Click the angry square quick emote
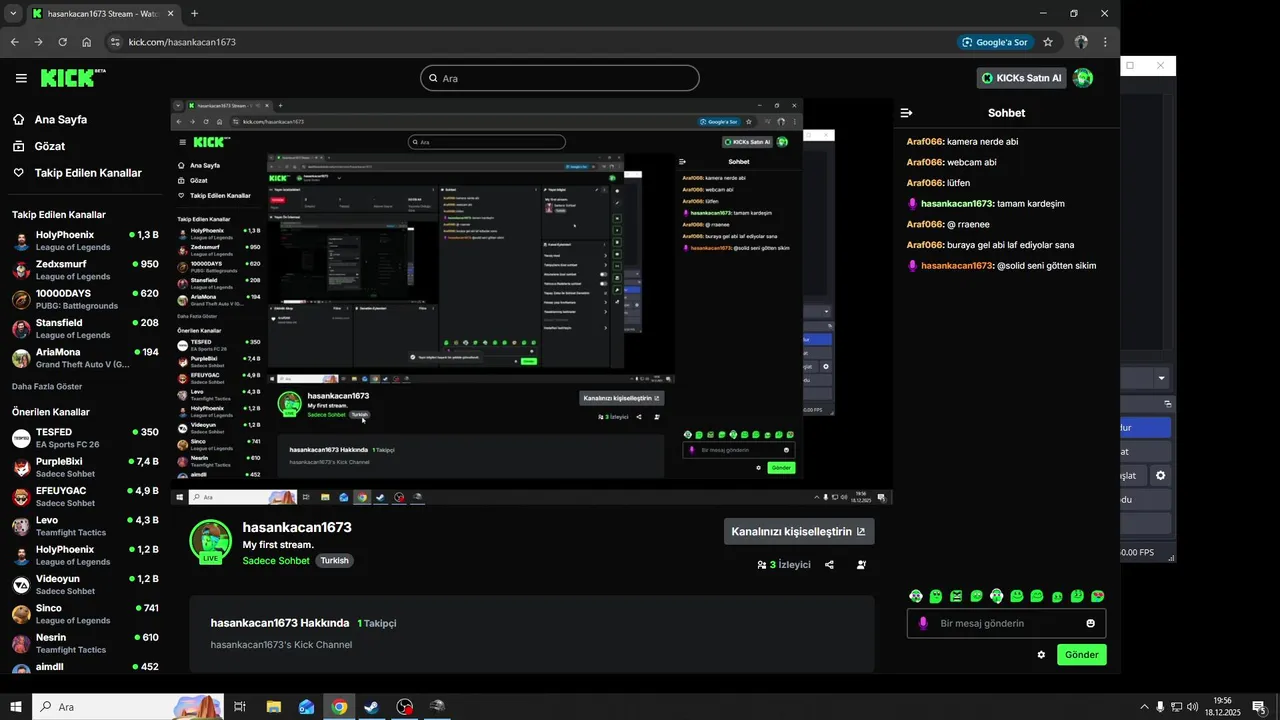This screenshot has width=1280, height=720. (x=956, y=596)
